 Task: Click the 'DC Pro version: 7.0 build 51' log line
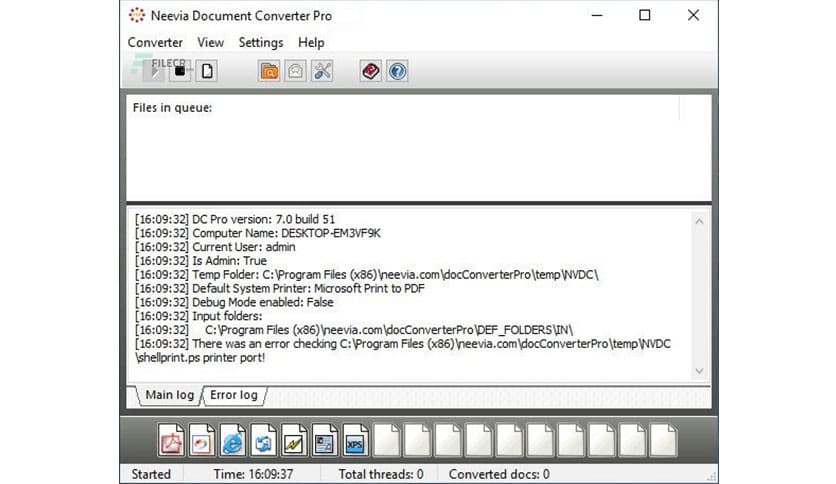point(235,219)
